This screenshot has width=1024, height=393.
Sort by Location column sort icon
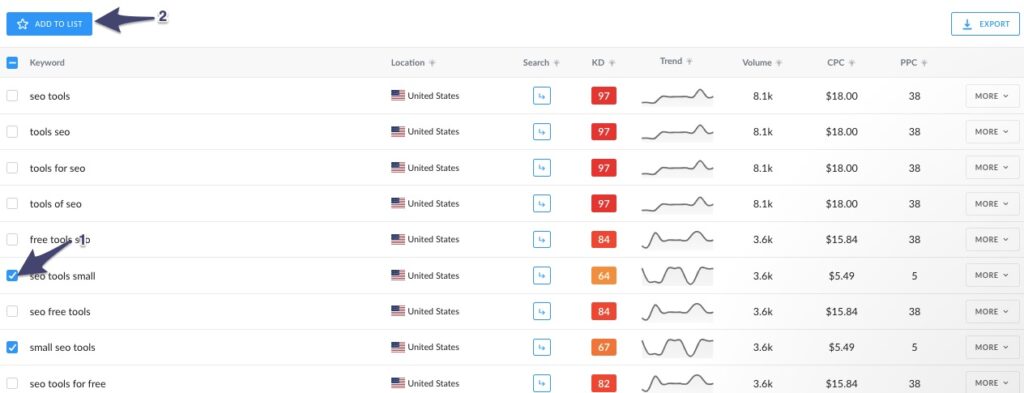pos(432,63)
